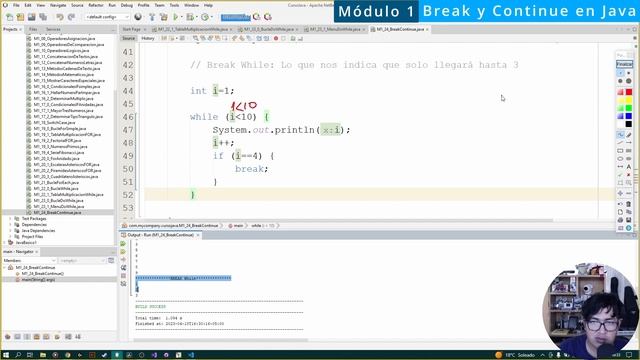640x360 pixels.
Task: Click the New Project toolbar icon
Action: tap(20, 17)
